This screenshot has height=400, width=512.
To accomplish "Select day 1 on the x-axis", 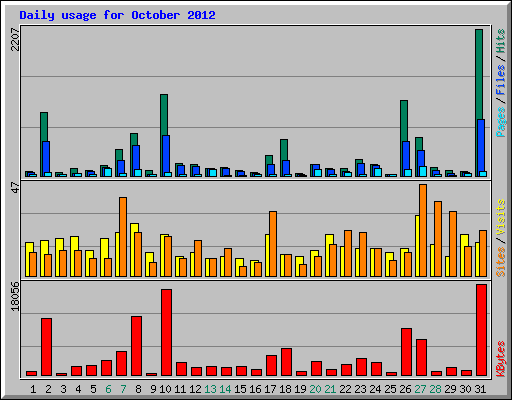I will pyautogui.click(x=33, y=389).
